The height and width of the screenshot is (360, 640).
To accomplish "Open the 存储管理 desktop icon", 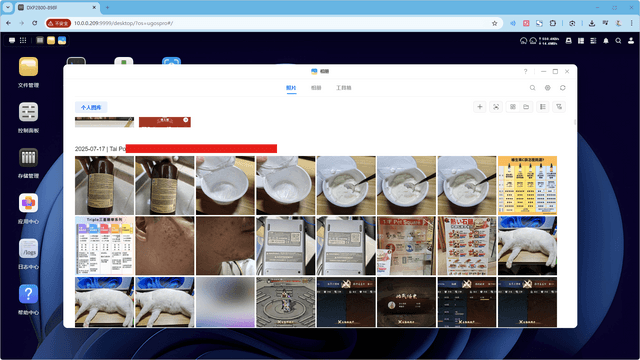I will point(28,158).
